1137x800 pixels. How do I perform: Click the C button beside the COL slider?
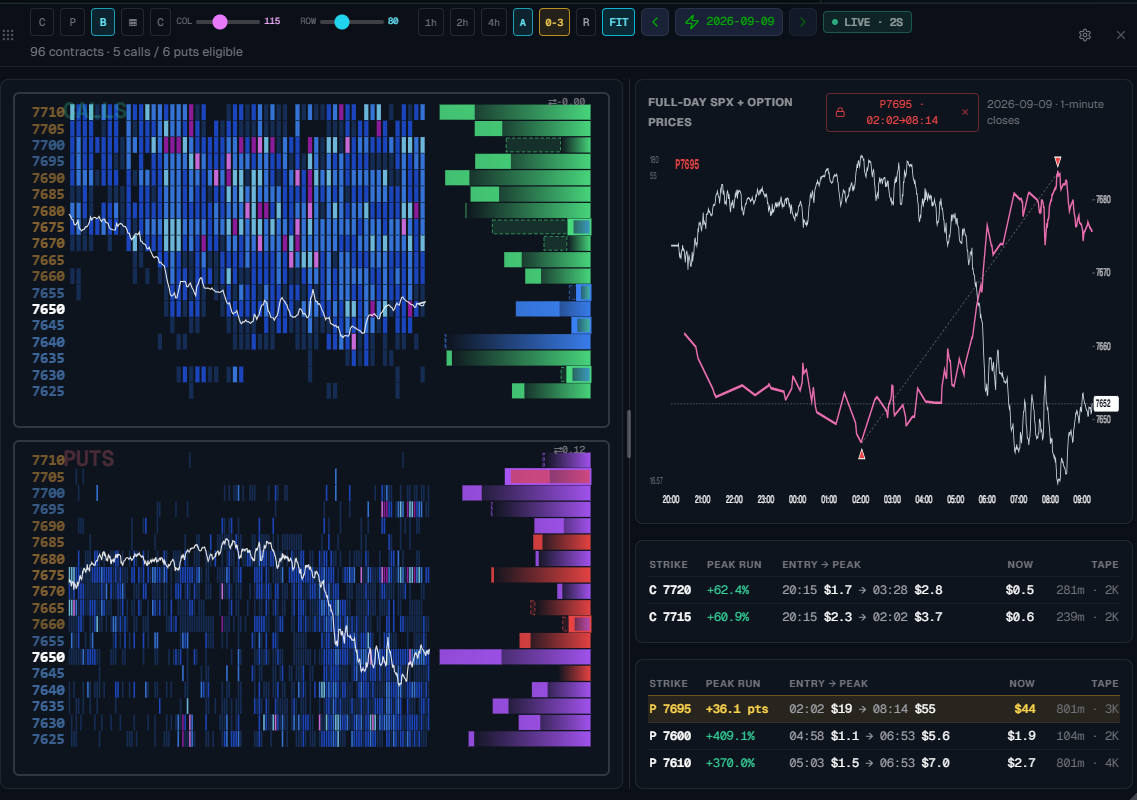[160, 22]
